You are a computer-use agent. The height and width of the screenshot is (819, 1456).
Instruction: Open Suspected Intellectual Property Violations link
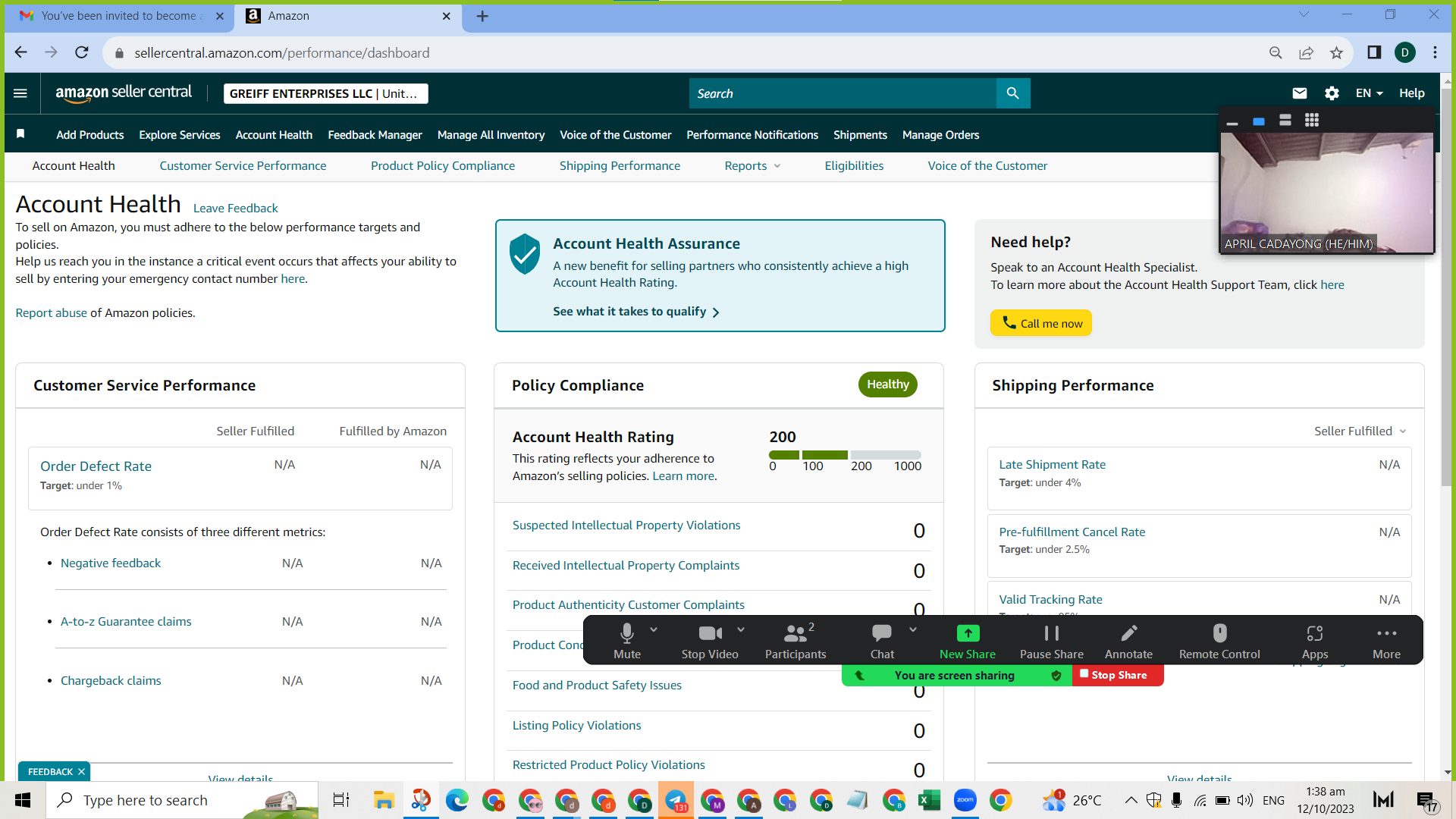point(626,525)
